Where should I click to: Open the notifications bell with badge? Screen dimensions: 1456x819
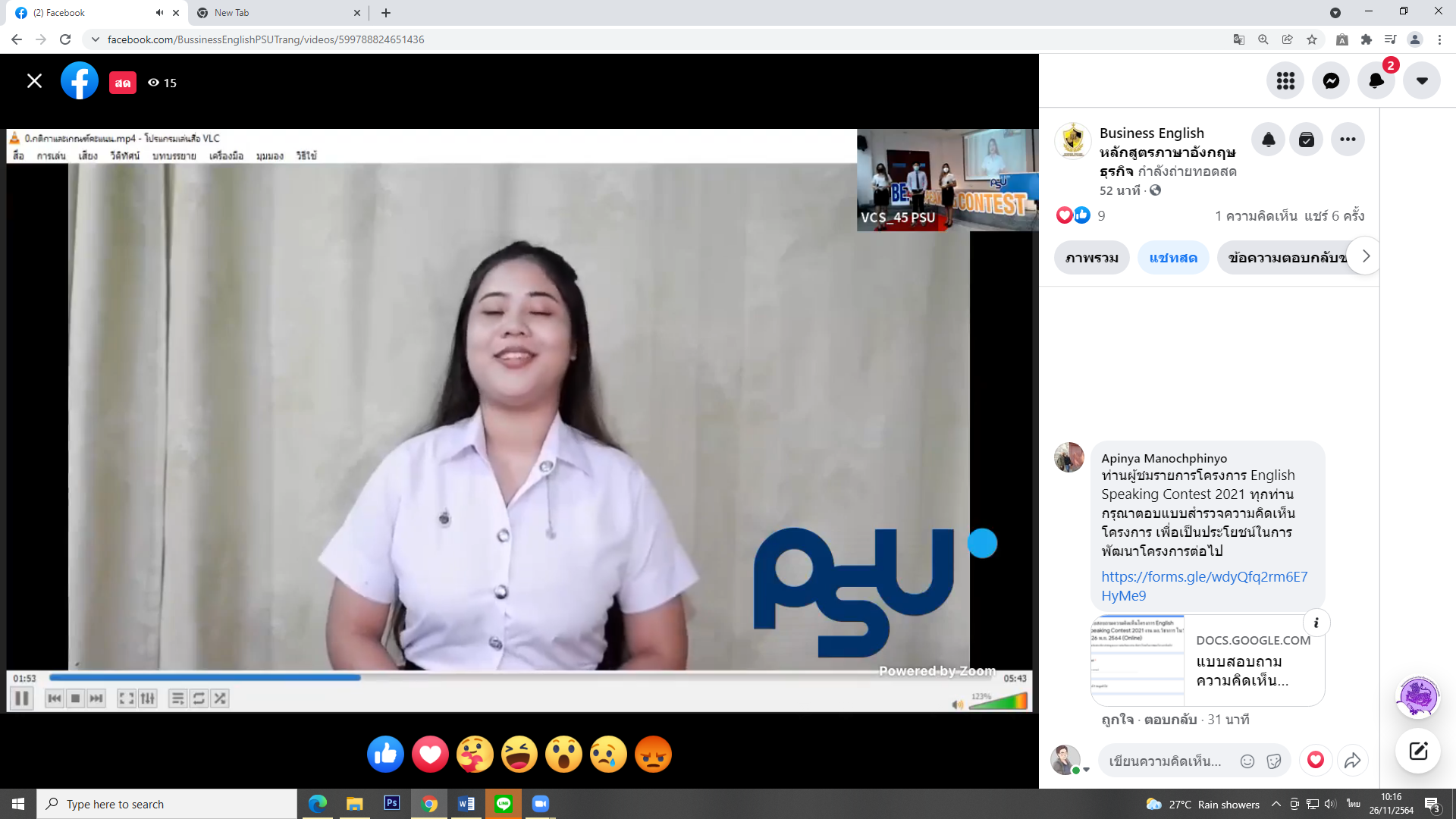tap(1376, 81)
